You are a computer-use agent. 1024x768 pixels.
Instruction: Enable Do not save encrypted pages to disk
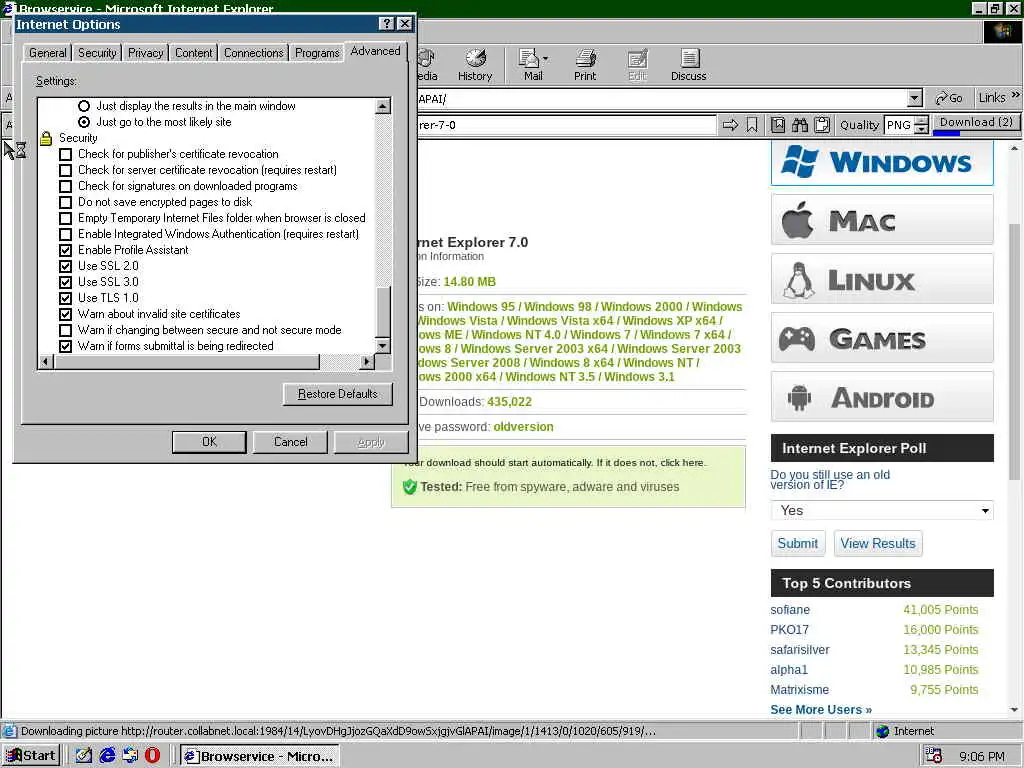65,202
